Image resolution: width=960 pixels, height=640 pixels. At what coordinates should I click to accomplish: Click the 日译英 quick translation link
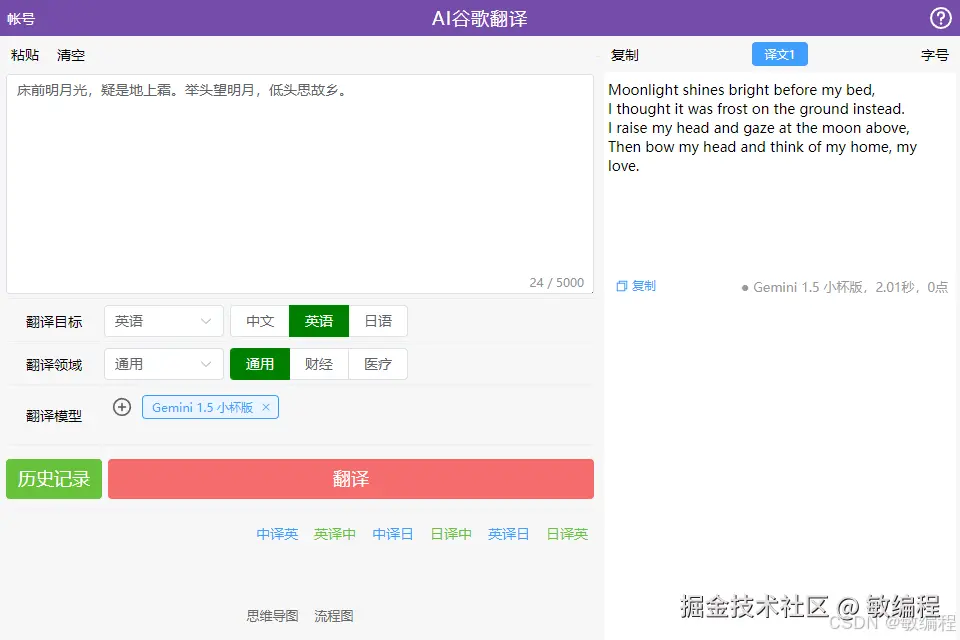(567, 534)
